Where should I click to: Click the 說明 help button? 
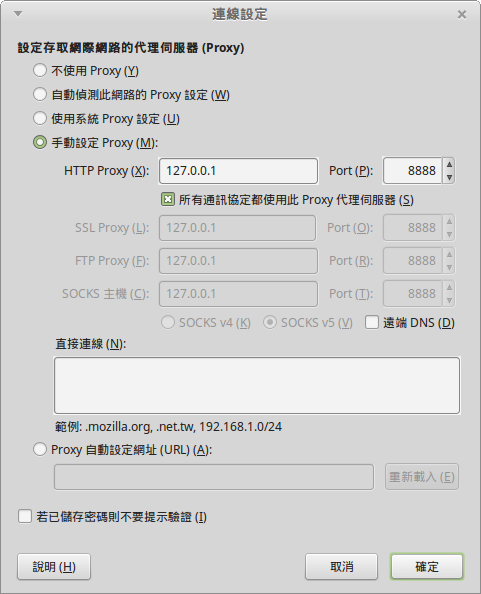point(54,567)
